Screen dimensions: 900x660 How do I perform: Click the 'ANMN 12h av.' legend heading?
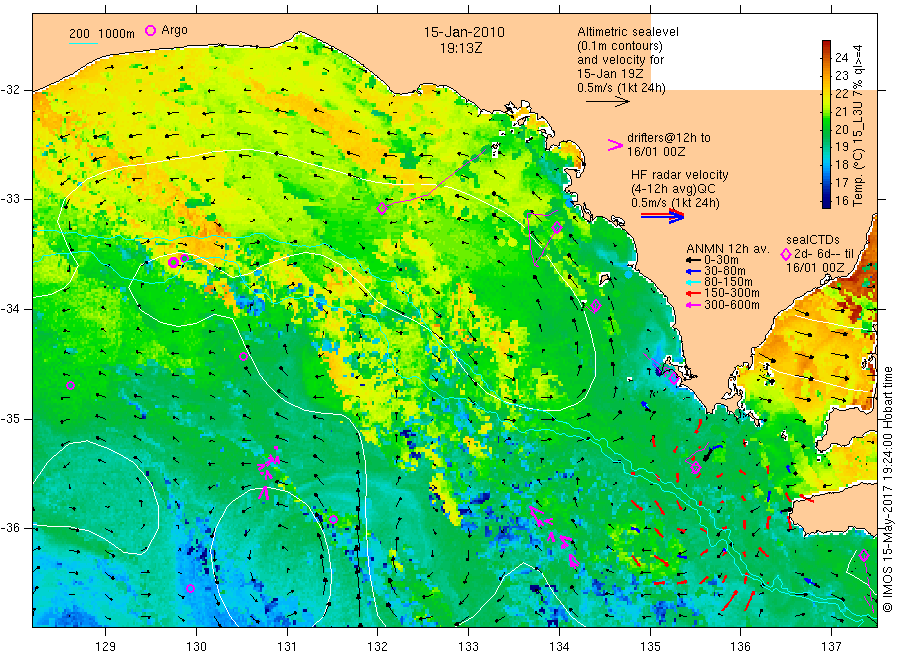(728, 249)
